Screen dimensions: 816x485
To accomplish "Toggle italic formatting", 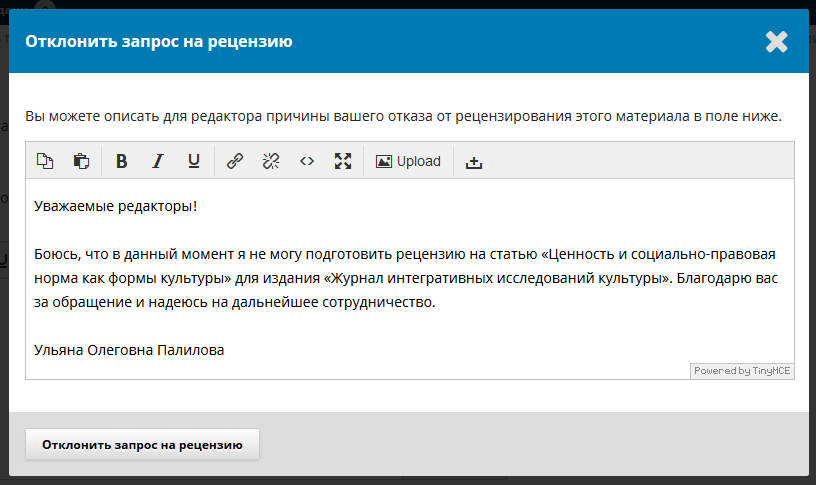I will [x=157, y=161].
